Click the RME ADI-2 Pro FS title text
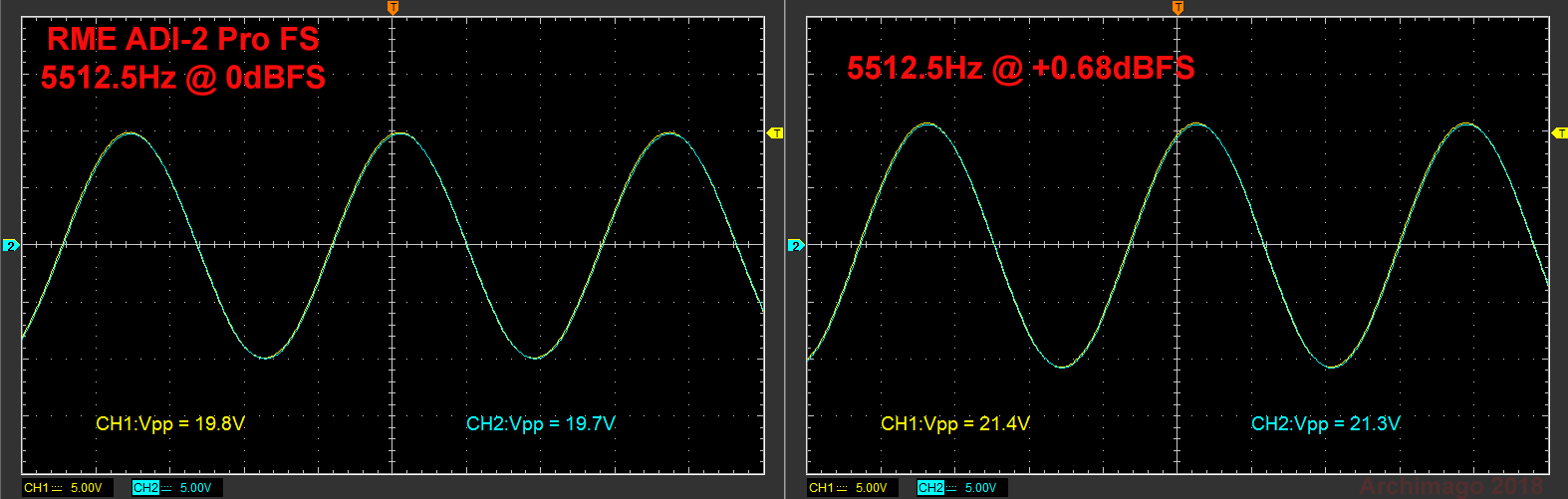 (x=183, y=40)
